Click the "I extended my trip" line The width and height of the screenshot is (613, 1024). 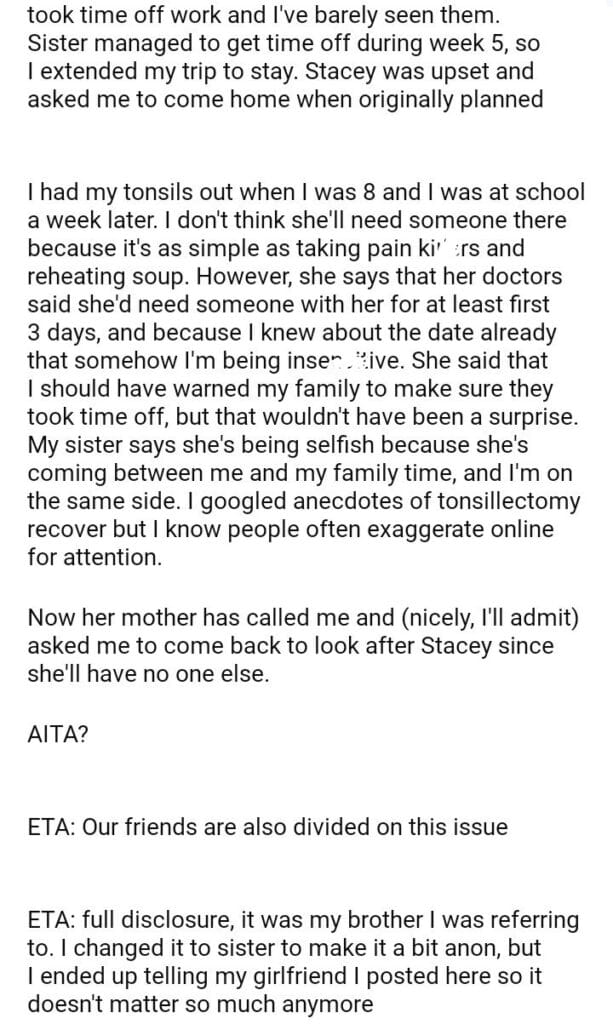point(281,73)
